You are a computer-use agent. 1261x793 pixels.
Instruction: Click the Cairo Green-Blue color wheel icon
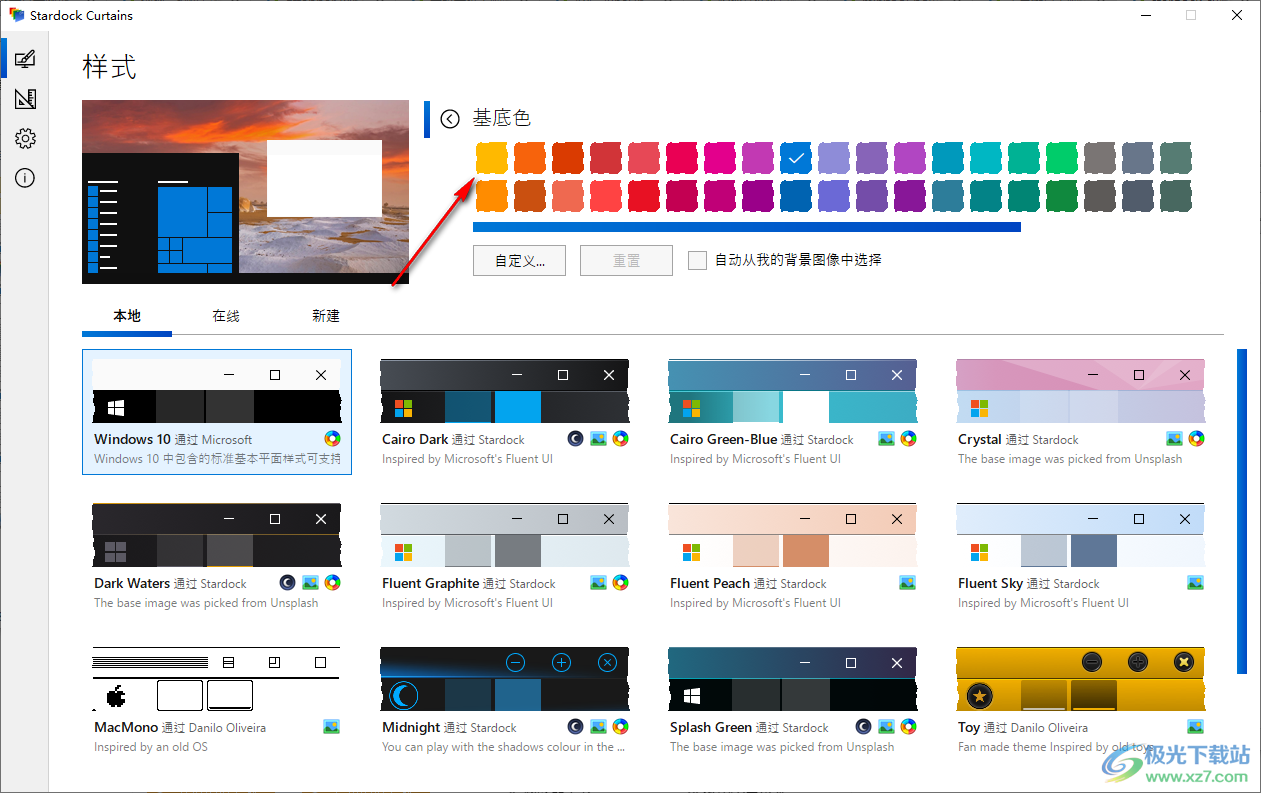point(908,438)
